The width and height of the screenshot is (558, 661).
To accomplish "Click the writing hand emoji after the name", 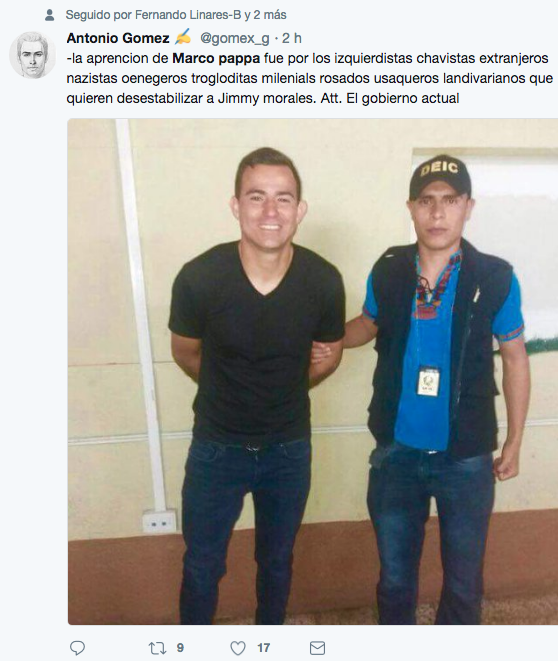I will click(182, 37).
